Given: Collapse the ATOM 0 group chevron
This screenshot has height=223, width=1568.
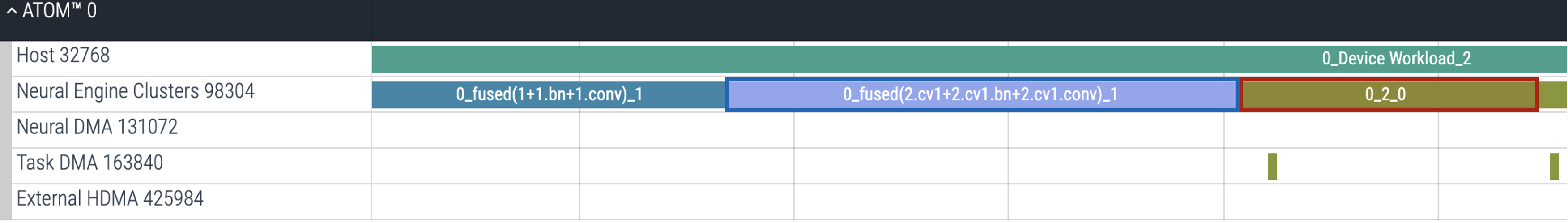Looking at the screenshot, I should click(12, 11).
